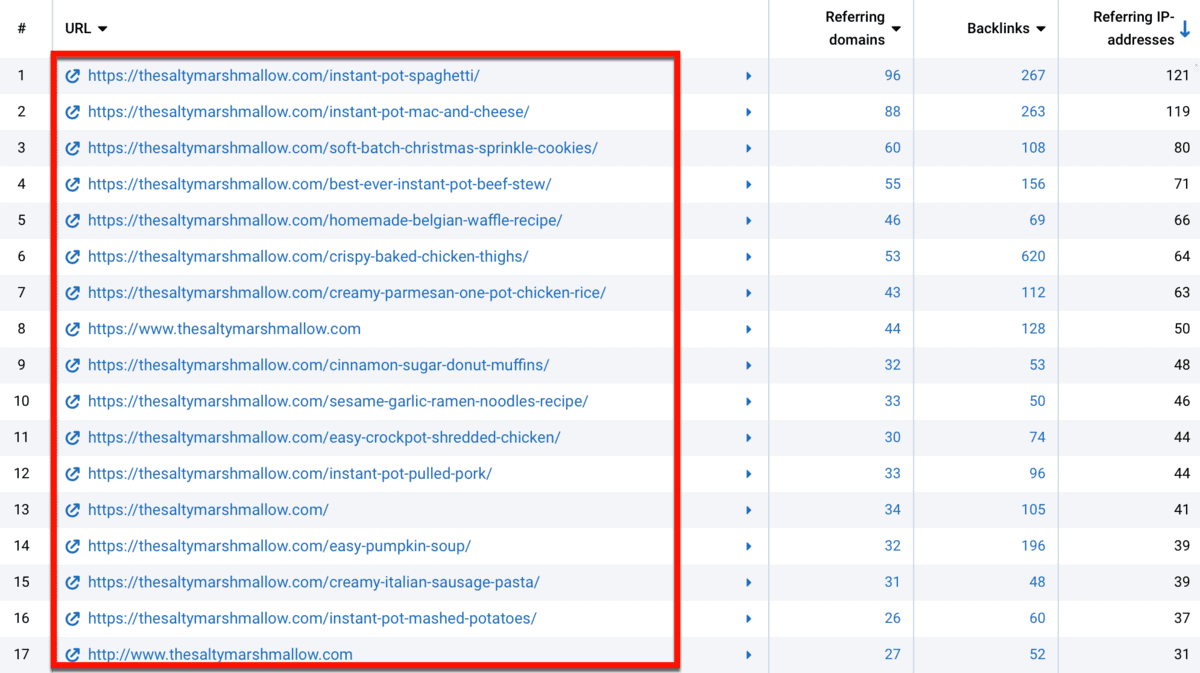Open external icon for easy-pumpkin-soup
This screenshot has width=1200, height=673.
[72, 546]
